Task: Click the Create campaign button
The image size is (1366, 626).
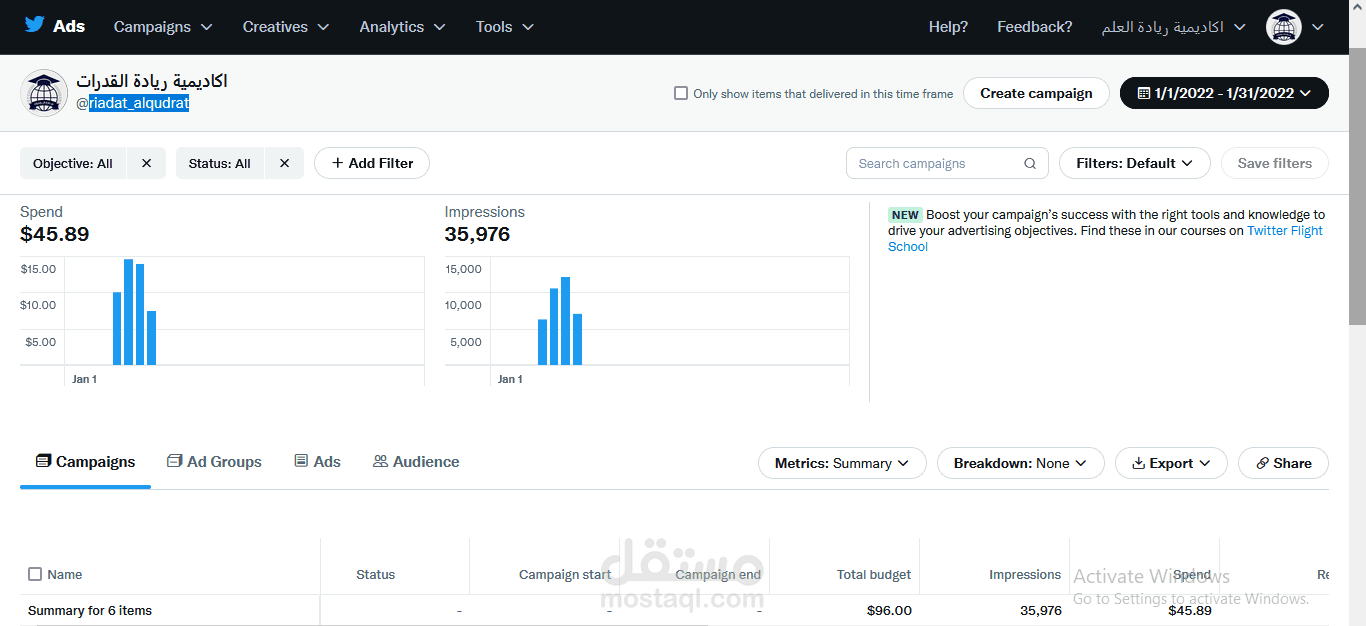Action: (1036, 93)
